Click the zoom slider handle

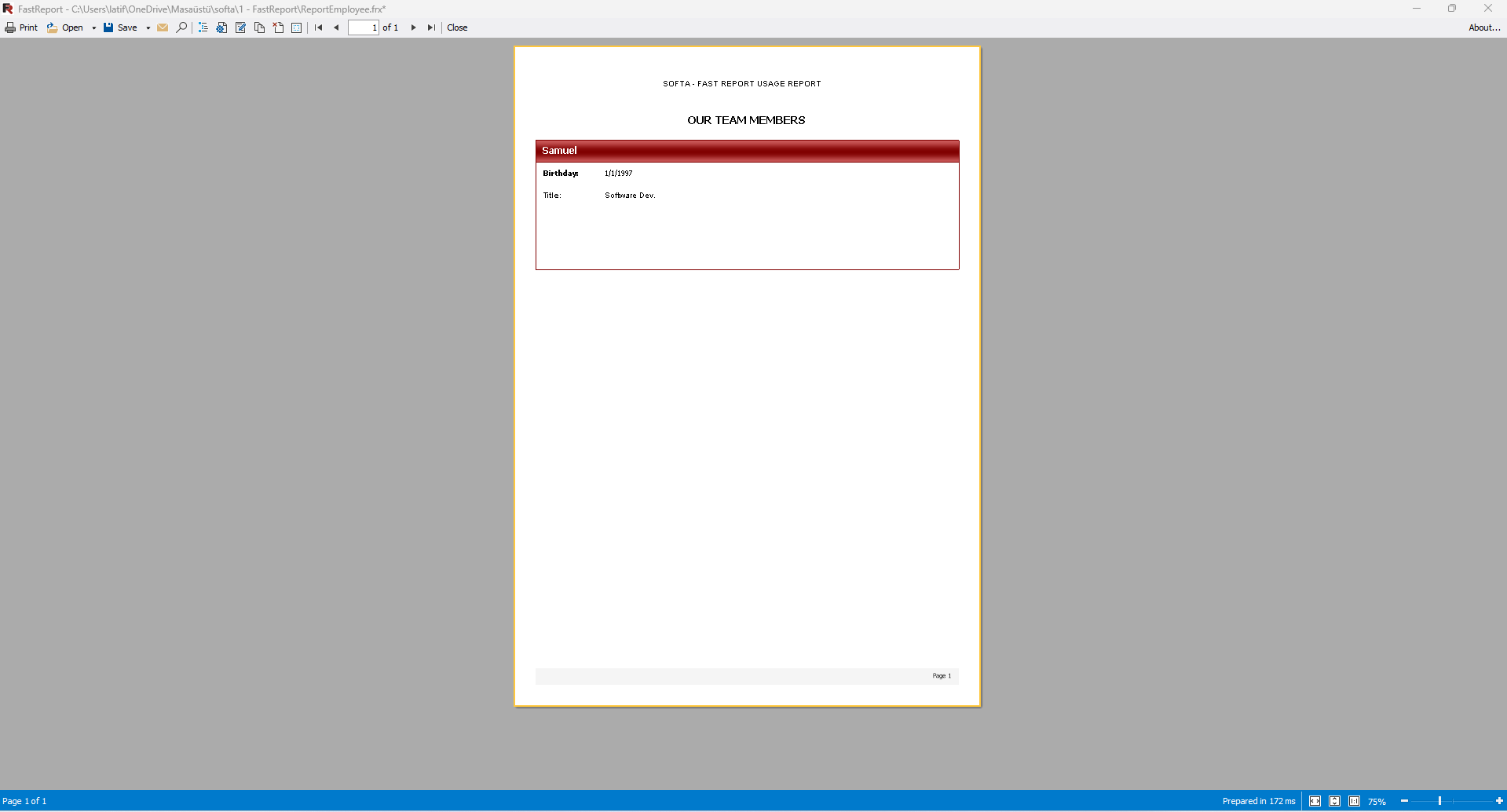[1439, 801]
